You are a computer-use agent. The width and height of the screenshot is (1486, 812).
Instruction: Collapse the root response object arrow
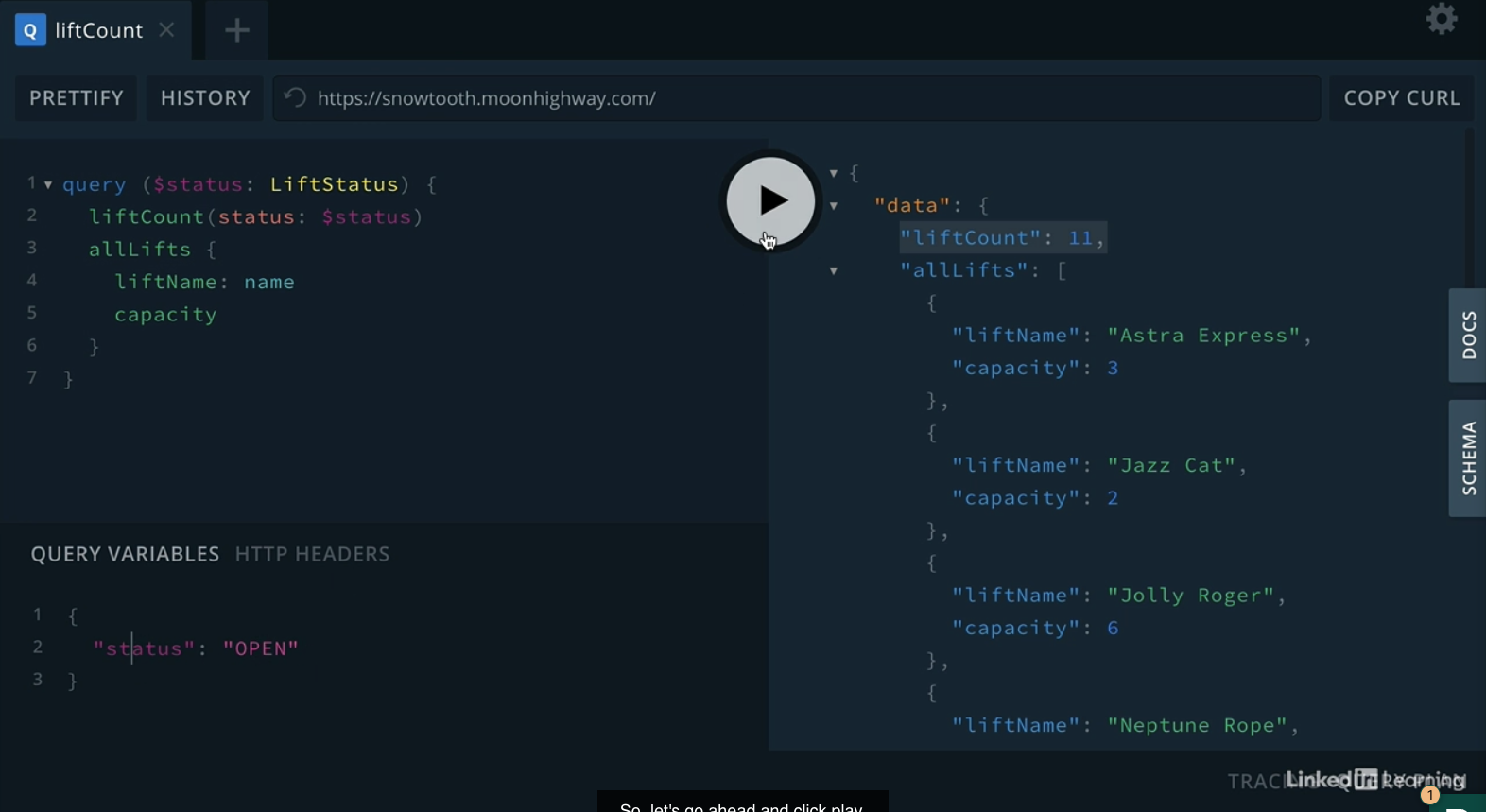click(834, 174)
